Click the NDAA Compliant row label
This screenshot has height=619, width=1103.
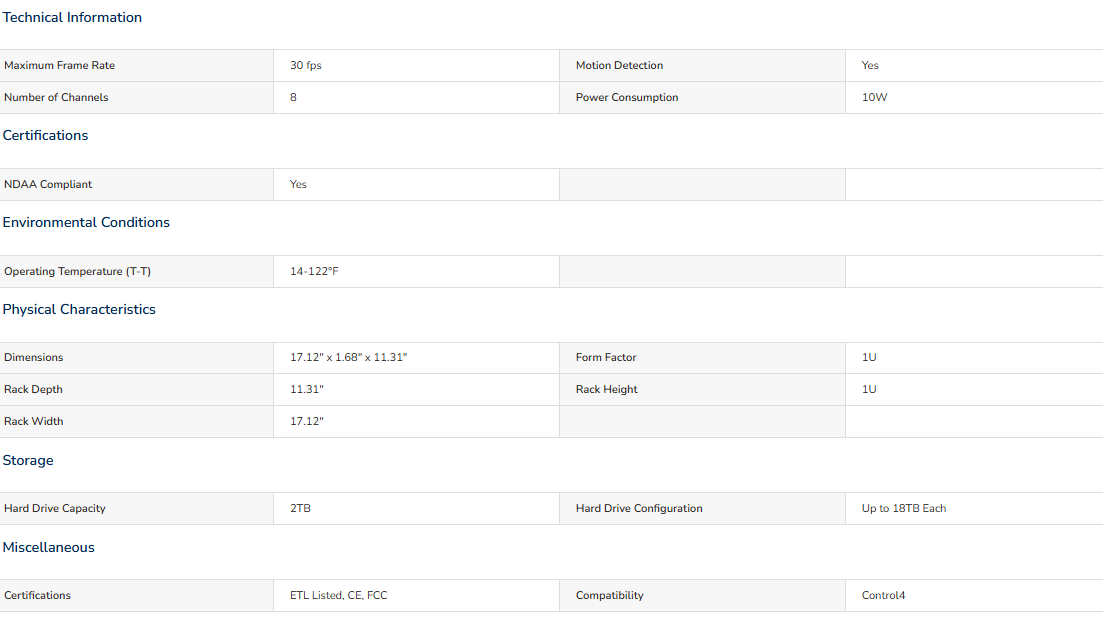[48, 184]
